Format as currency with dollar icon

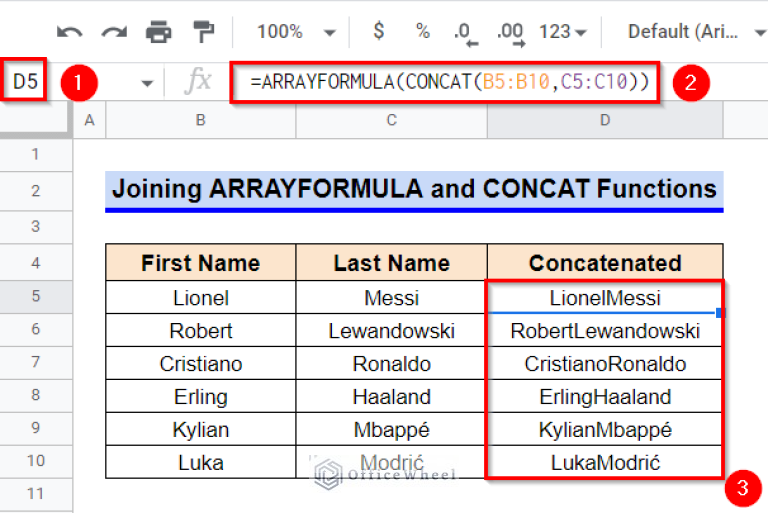pos(378,31)
